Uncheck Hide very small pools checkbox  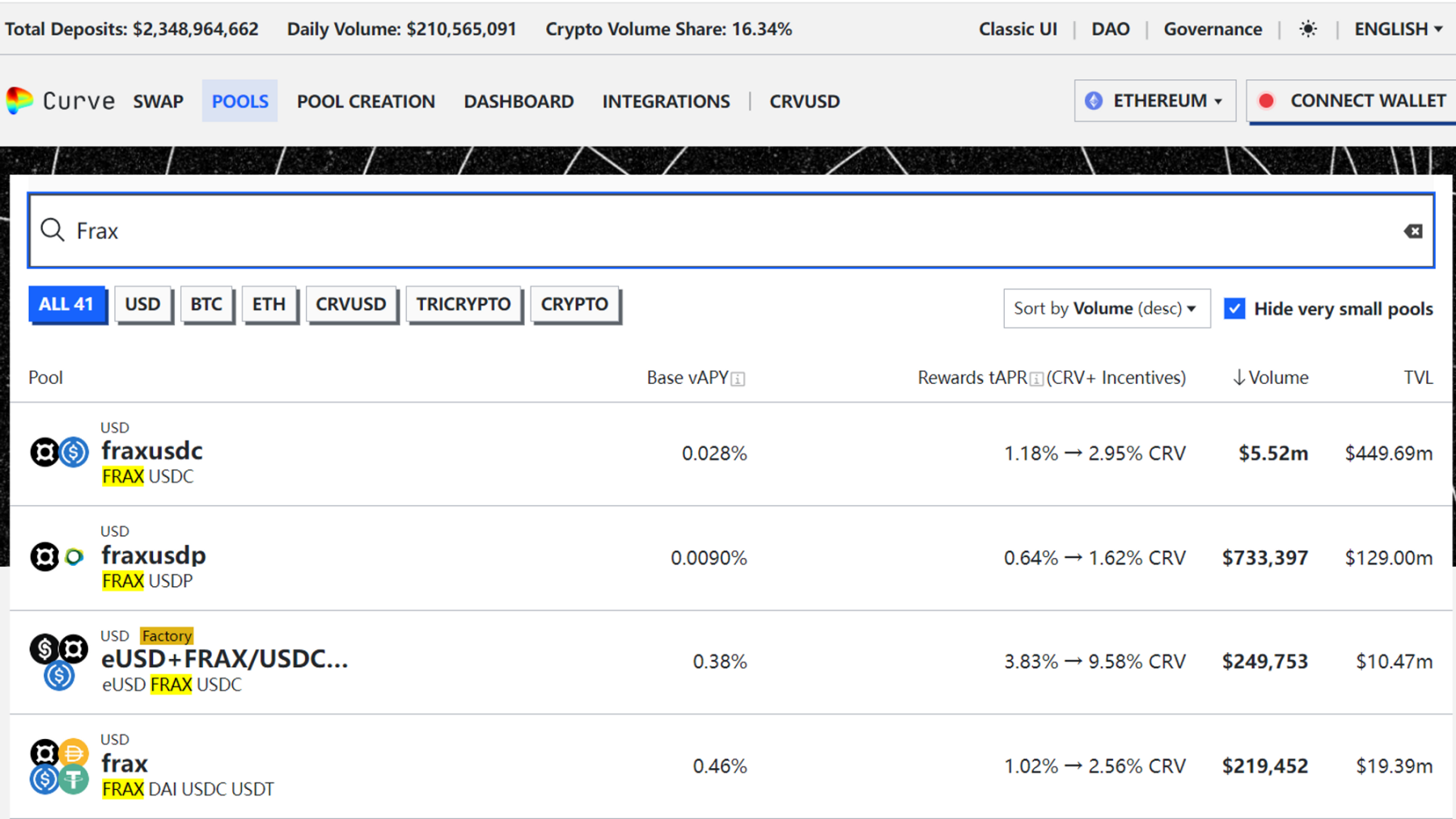(1234, 309)
